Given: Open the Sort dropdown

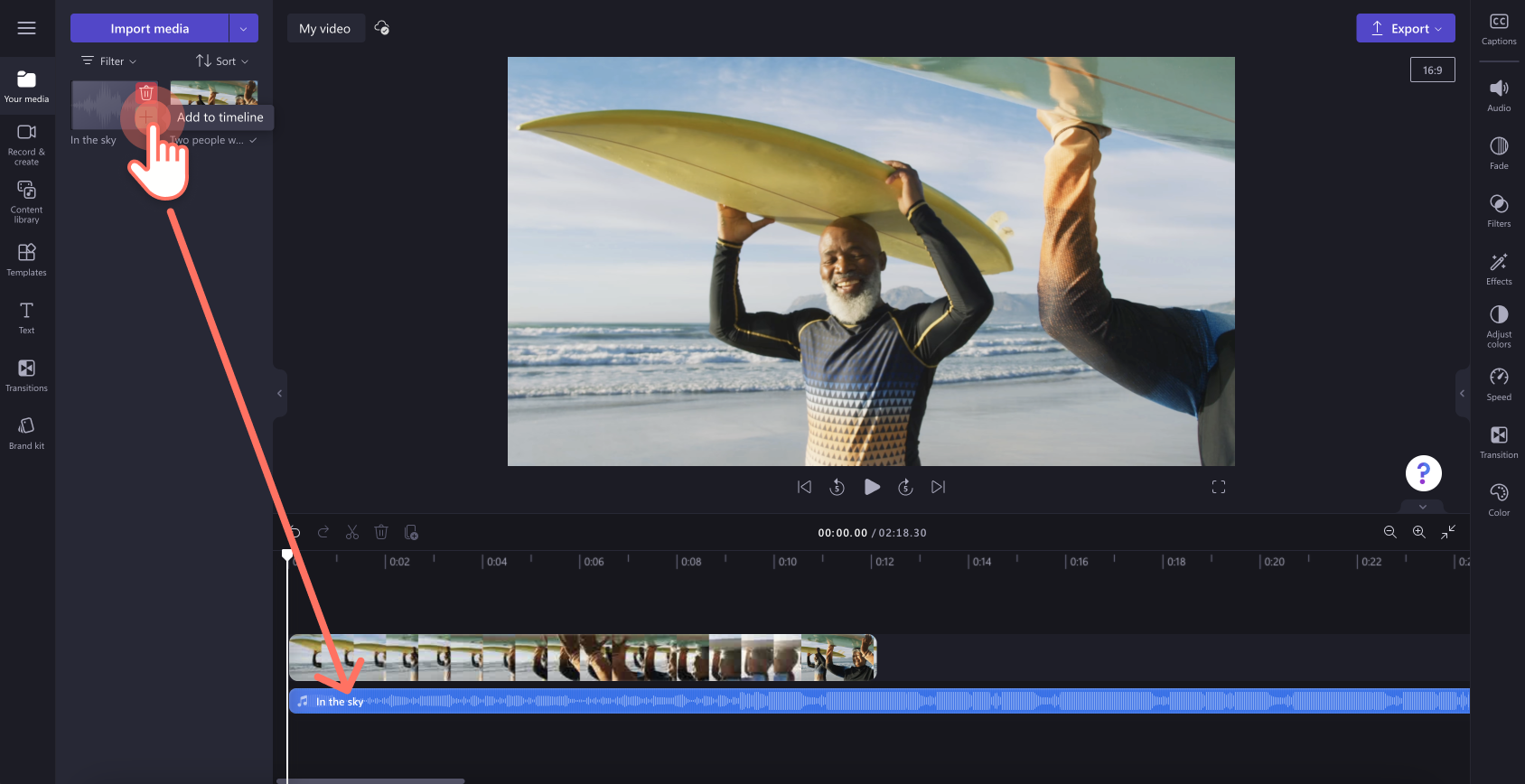Looking at the screenshot, I should [222, 61].
